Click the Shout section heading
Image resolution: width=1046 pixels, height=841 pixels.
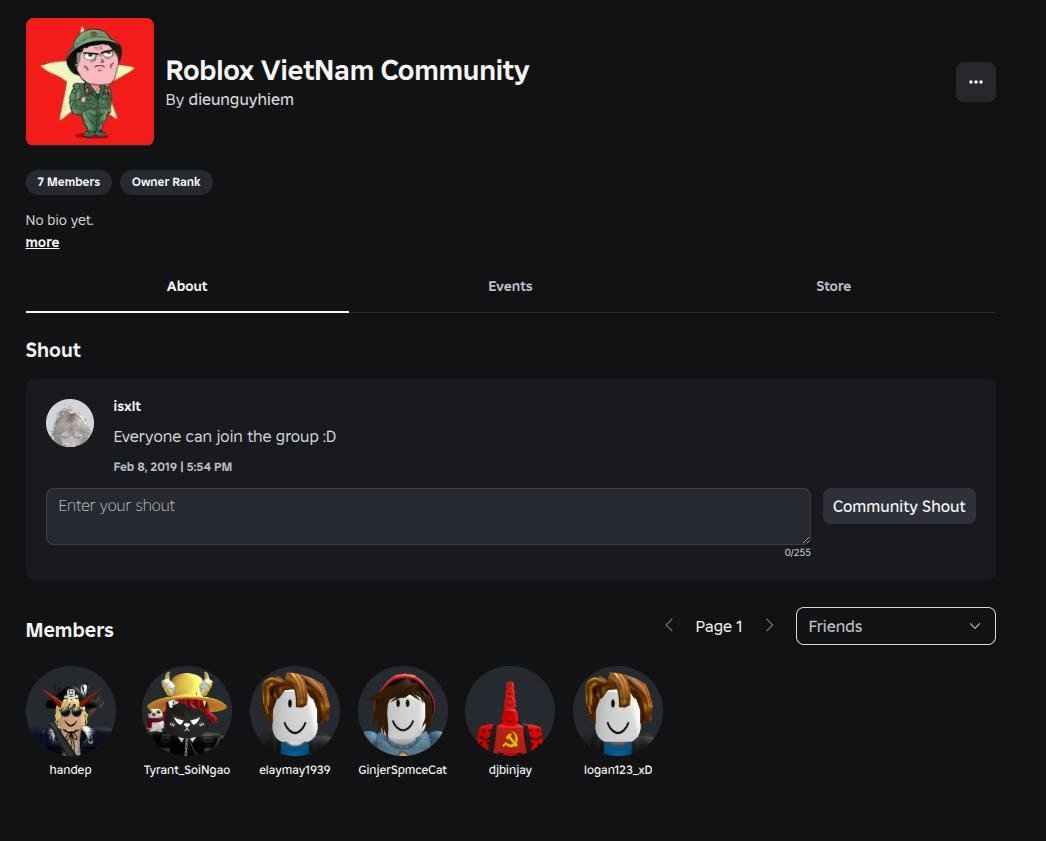tap(53, 350)
